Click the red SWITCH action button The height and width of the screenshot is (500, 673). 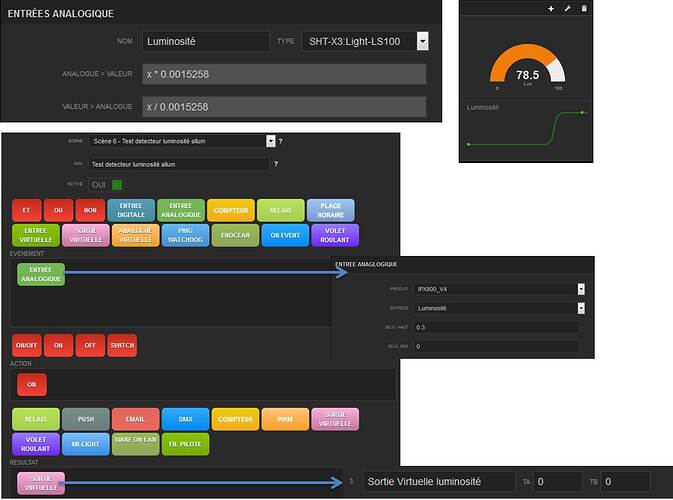(x=121, y=344)
